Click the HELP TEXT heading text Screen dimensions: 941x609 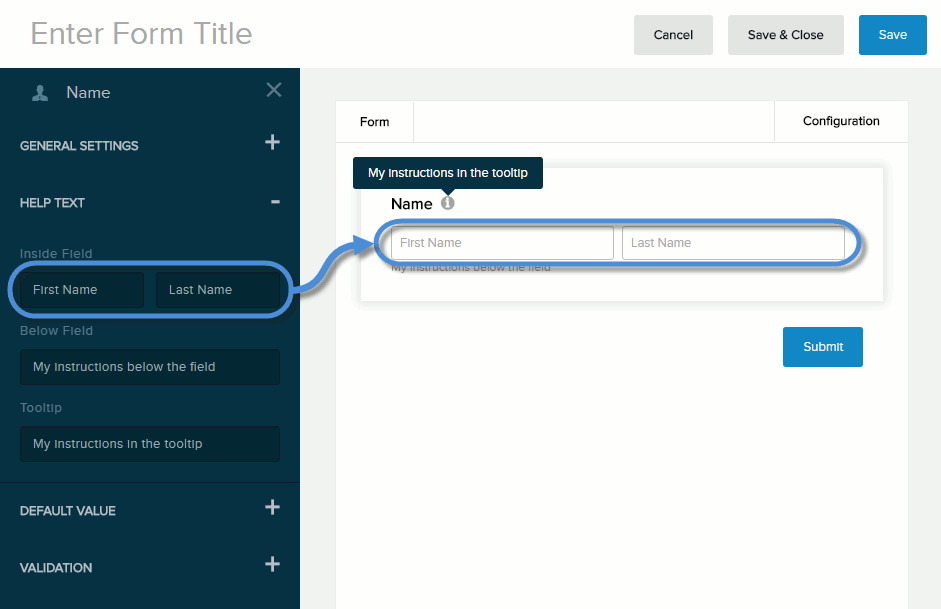(x=52, y=203)
